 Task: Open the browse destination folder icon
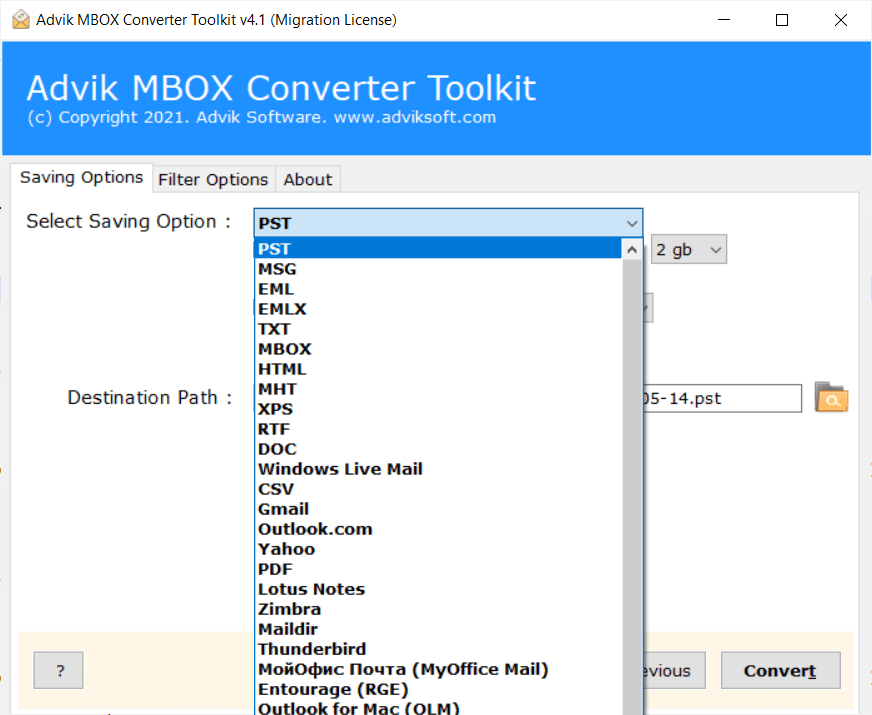pos(831,397)
